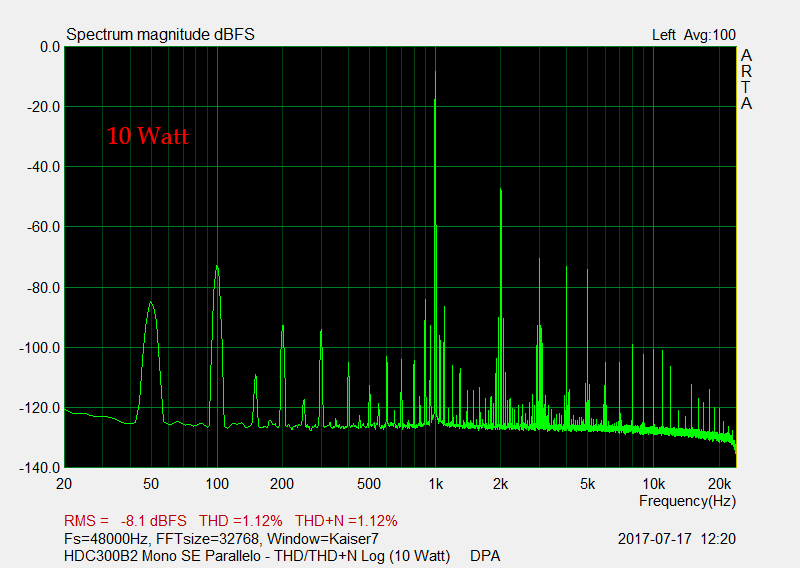800x568 pixels.
Task: Click the '50' frequency axis label
Action: (x=151, y=483)
